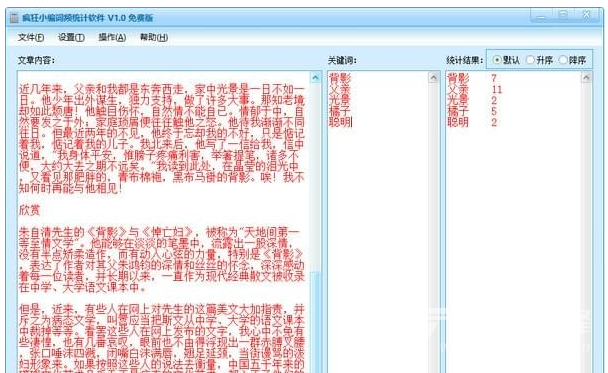Maximize the window
The width and height of the screenshot is (608, 373).
coord(563,16)
